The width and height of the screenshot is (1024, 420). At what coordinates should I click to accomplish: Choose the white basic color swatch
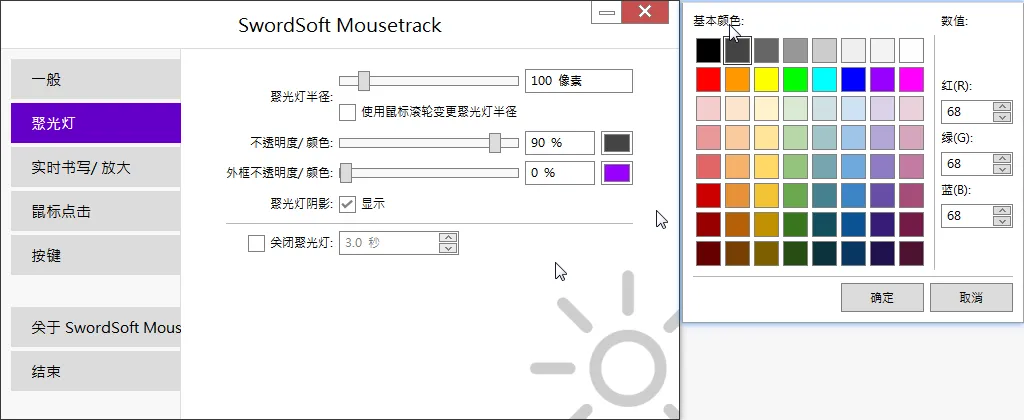(x=912, y=50)
